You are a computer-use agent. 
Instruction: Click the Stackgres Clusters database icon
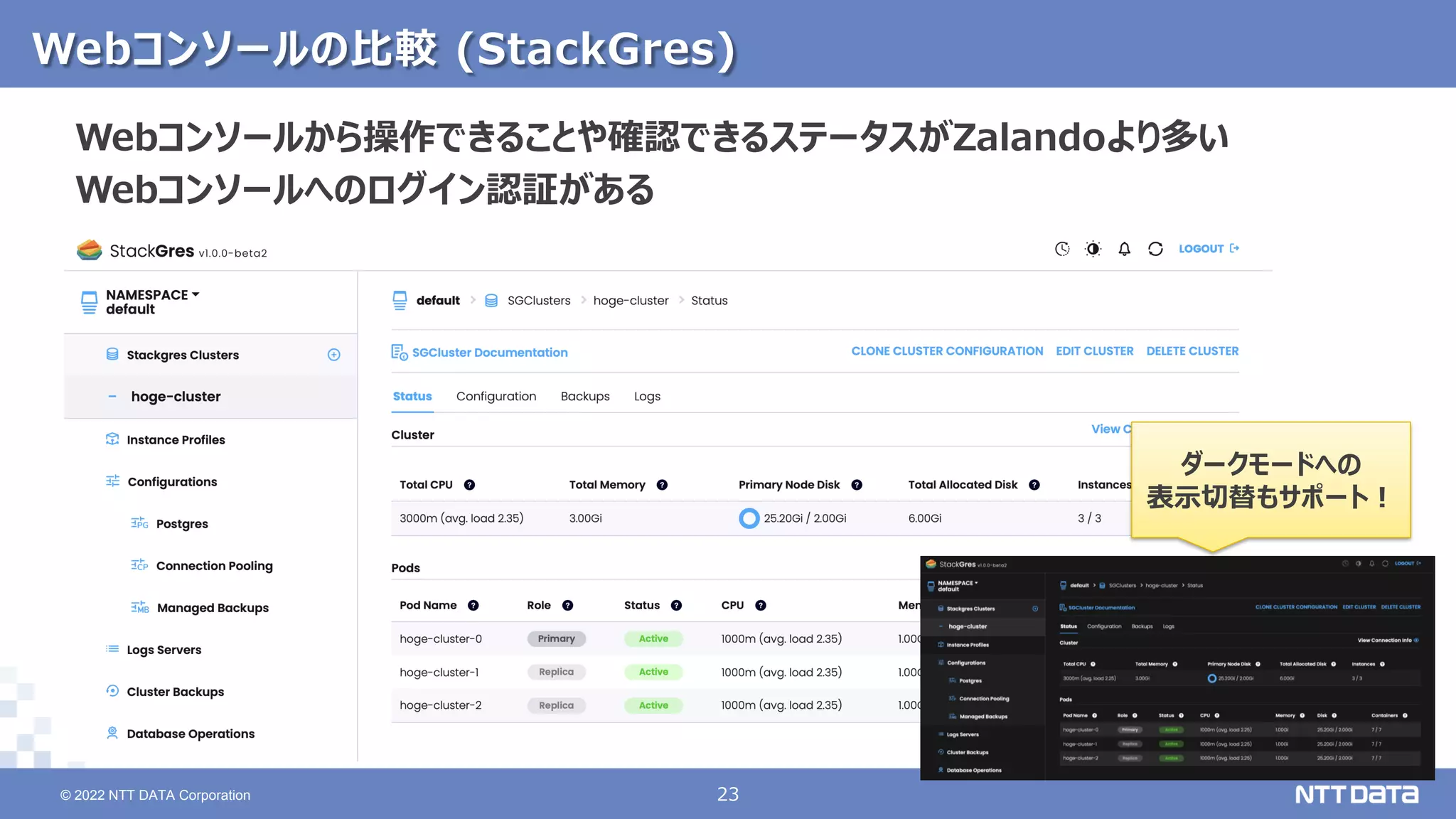[x=112, y=354]
